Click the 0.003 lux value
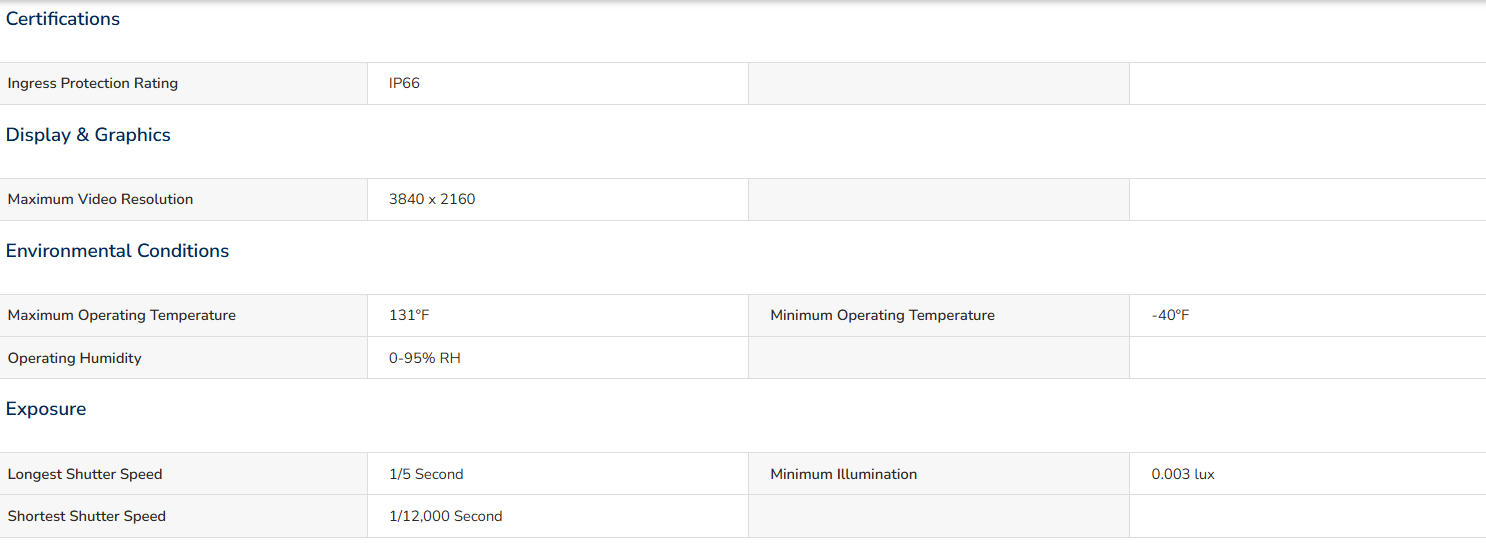 pos(1183,475)
